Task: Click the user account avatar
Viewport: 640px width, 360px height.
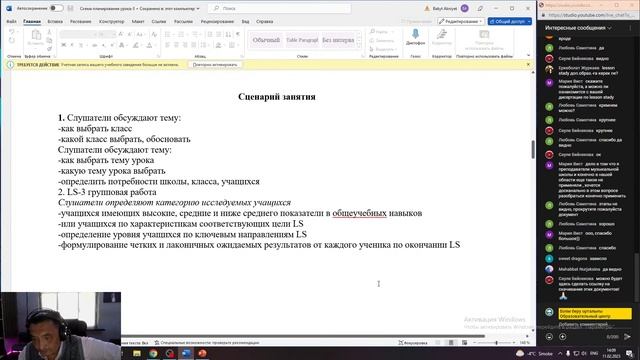Action: pos(464,8)
